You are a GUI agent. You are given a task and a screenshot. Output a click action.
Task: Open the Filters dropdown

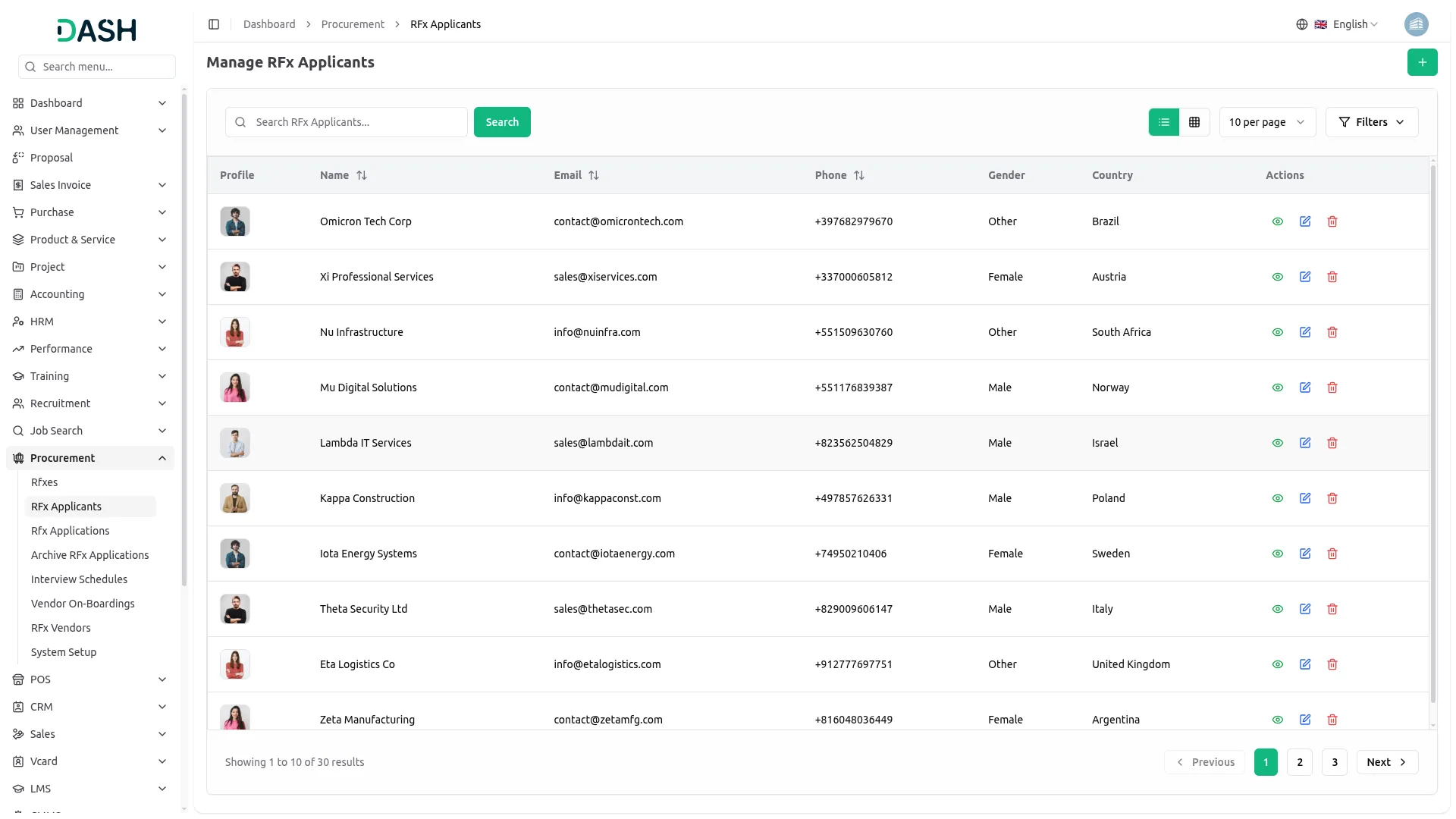pos(1371,122)
